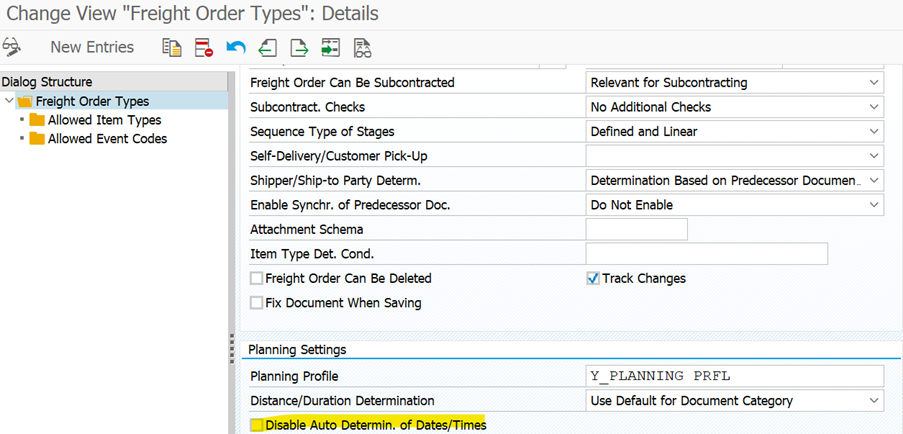The width and height of the screenshot is (903, 434).
Task: Select Allowed Item Types in tree
Action: coord(104,120)
